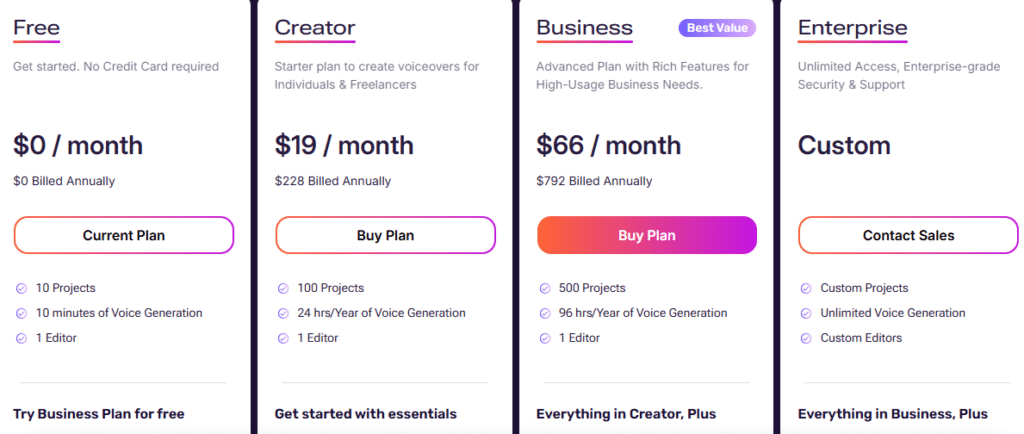Screen dimensions: 1024x434
Task: Click Try Business Plan for free
Action: 99,414
